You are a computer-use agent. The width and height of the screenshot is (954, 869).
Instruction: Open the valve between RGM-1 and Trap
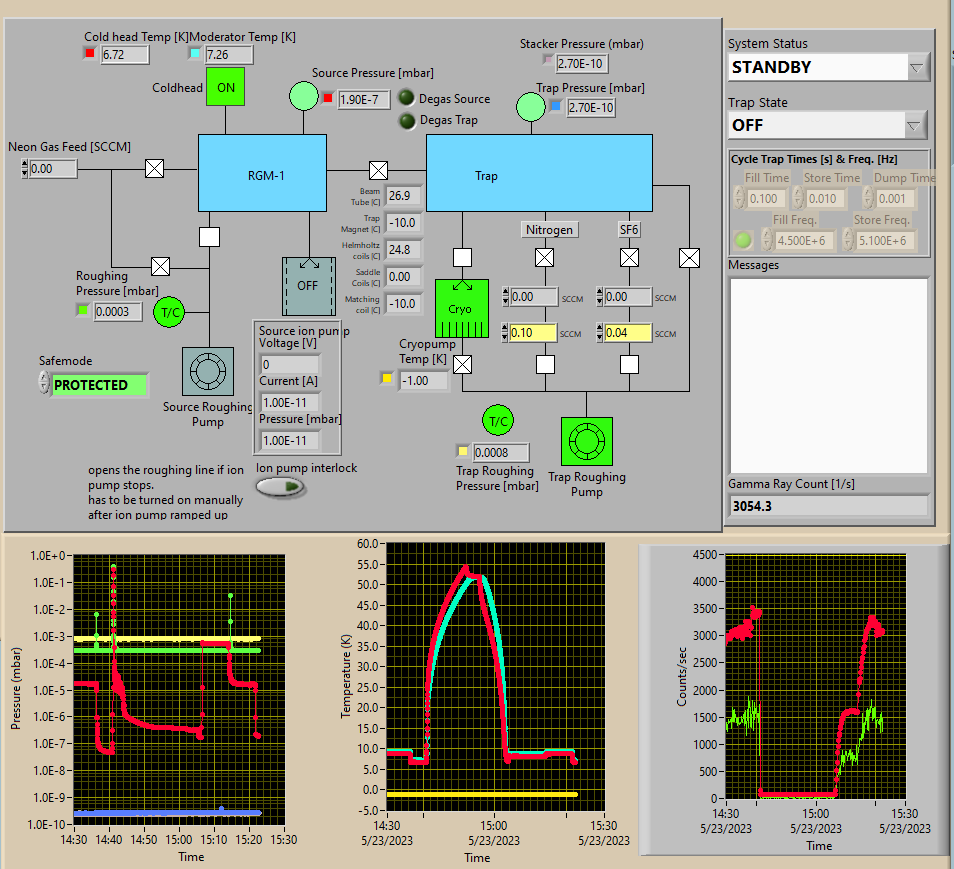pyautogui.click(x=378, y=169)
